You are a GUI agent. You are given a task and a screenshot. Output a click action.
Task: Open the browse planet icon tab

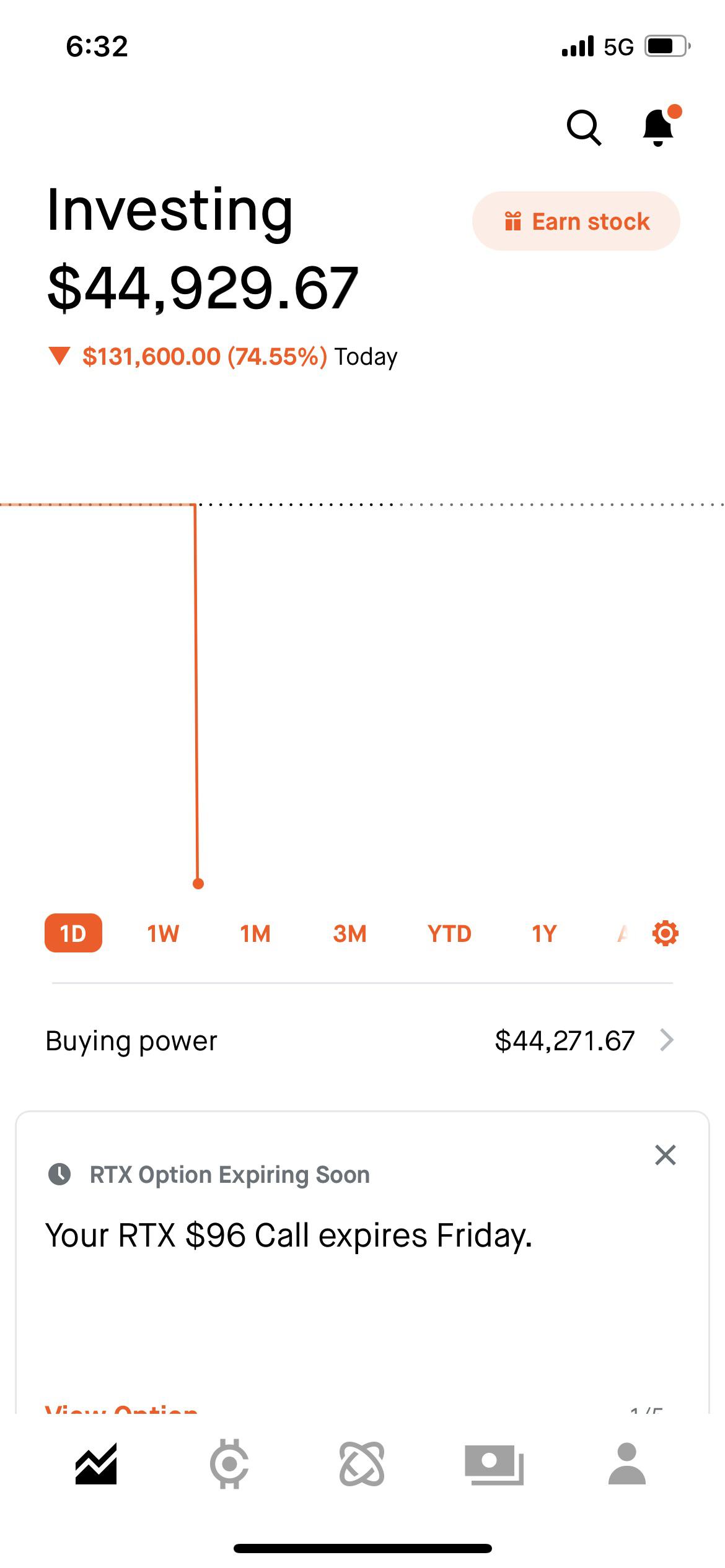pos(362,1464)
